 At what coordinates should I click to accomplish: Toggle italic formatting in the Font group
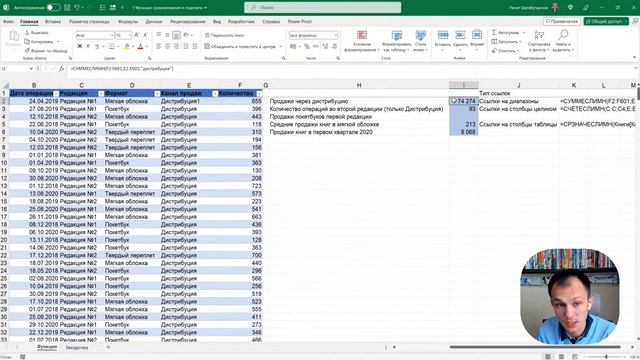[88, 47]
